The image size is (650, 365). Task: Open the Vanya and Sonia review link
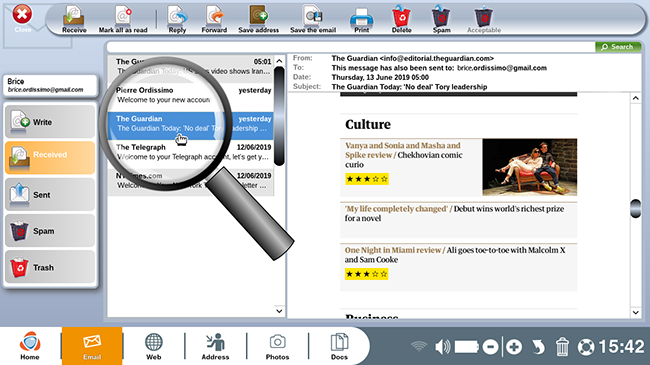pyautogui.click(x=403, y=150)
